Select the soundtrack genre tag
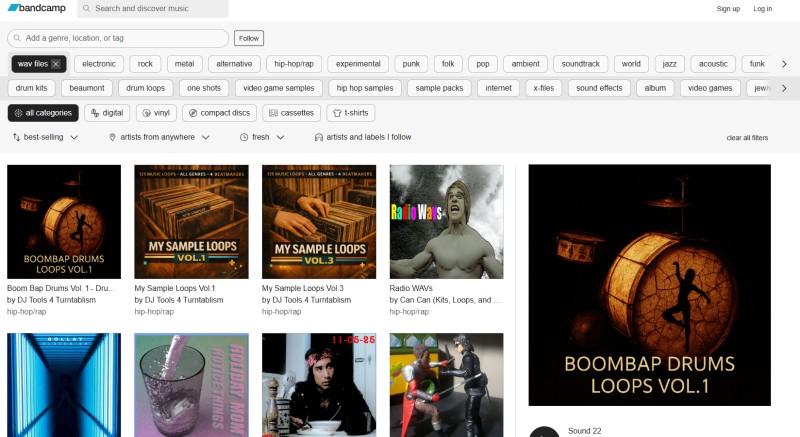The height and width of the screenshot is (437, 800). [581, 64]
